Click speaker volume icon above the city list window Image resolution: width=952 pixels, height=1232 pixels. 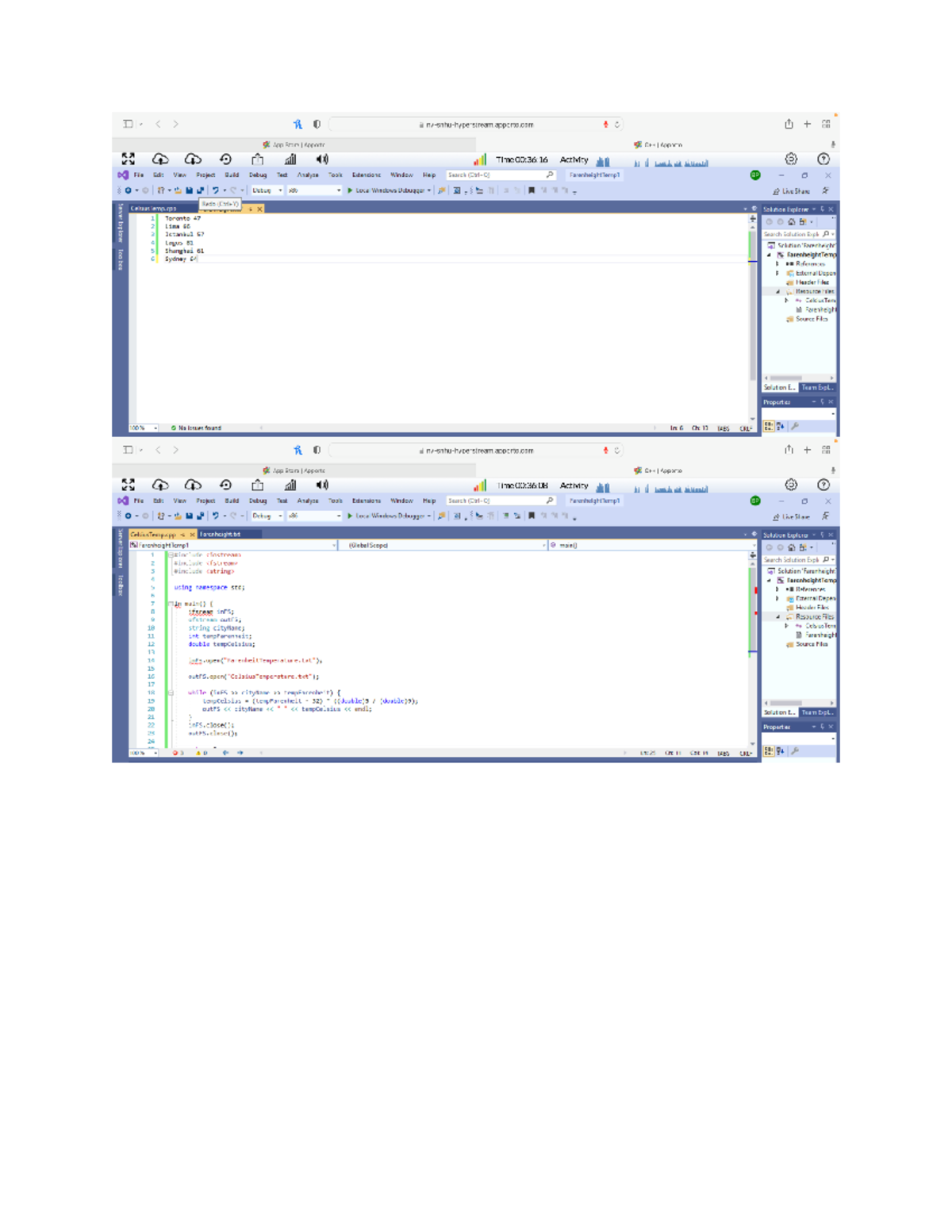322,159
